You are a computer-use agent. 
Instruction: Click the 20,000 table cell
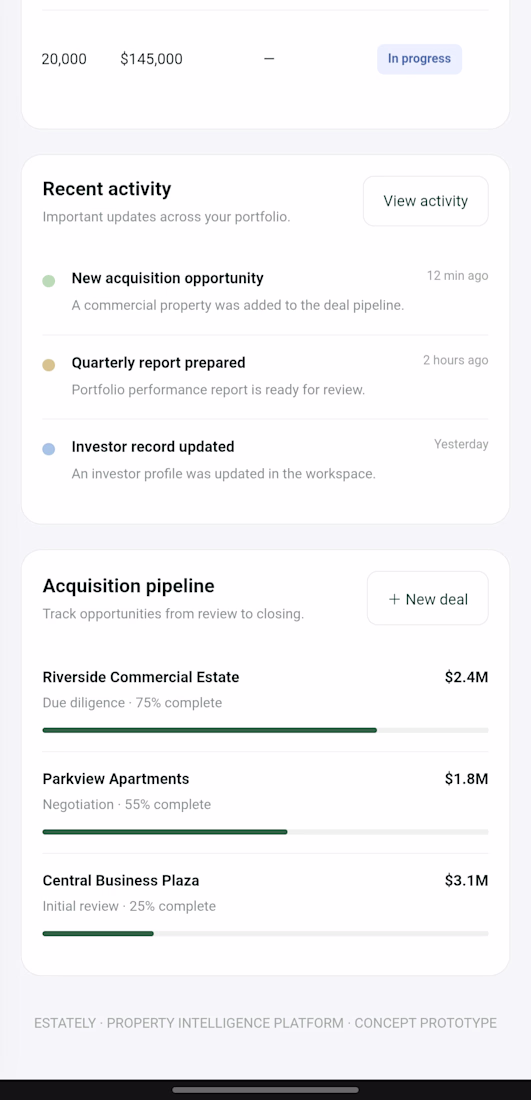pyautogui.click(x=64, y=59)
